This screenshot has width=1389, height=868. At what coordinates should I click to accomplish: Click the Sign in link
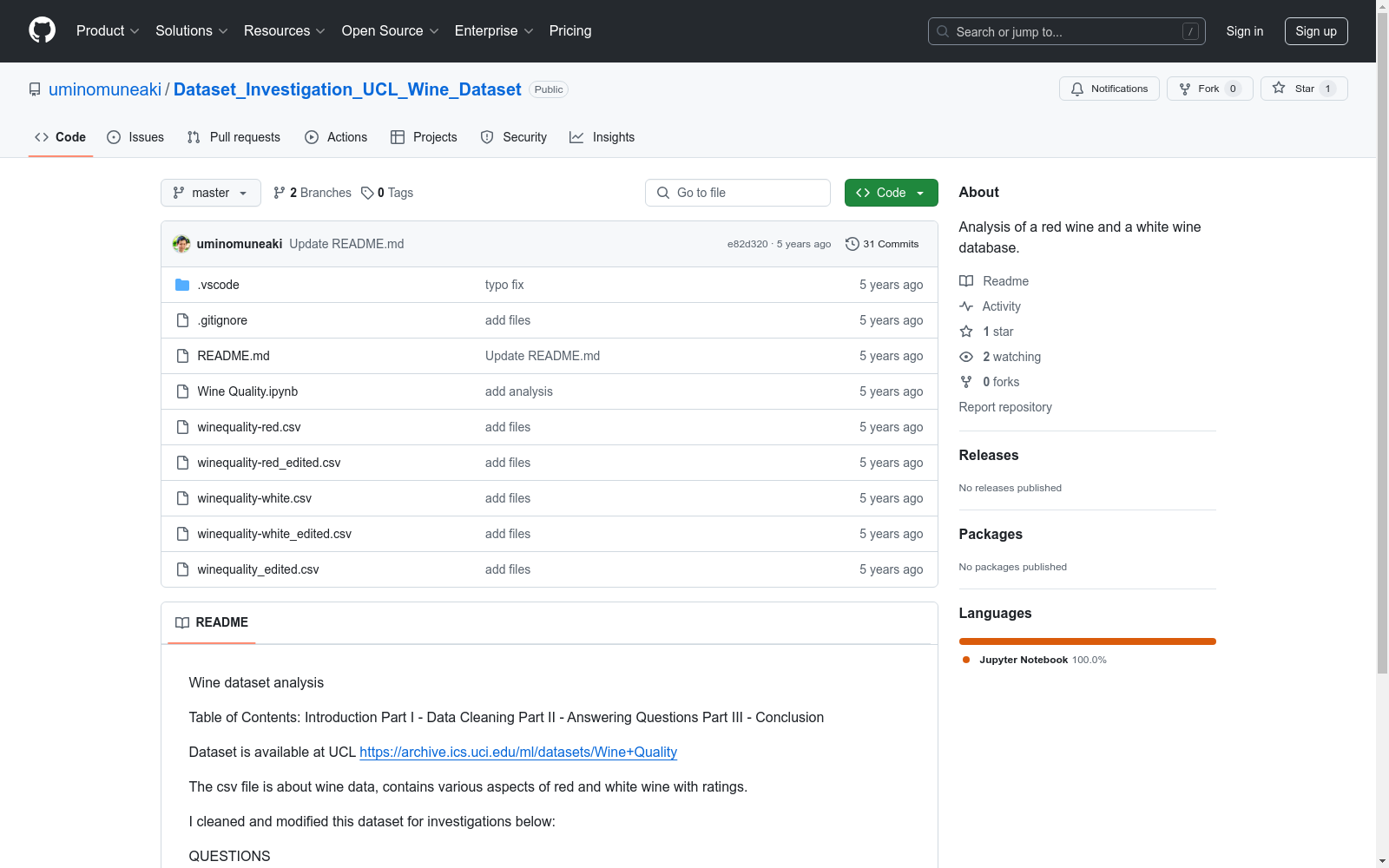[1245, 31]
